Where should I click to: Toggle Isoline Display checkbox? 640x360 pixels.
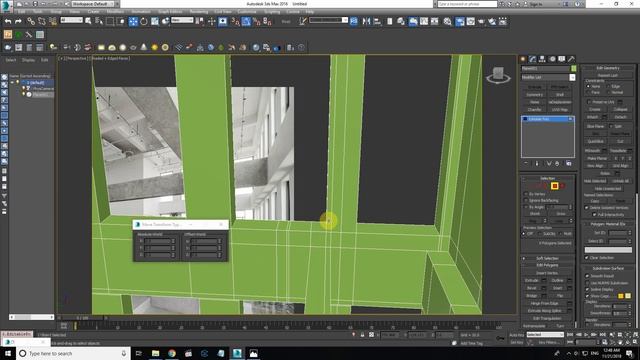point(587,289)
